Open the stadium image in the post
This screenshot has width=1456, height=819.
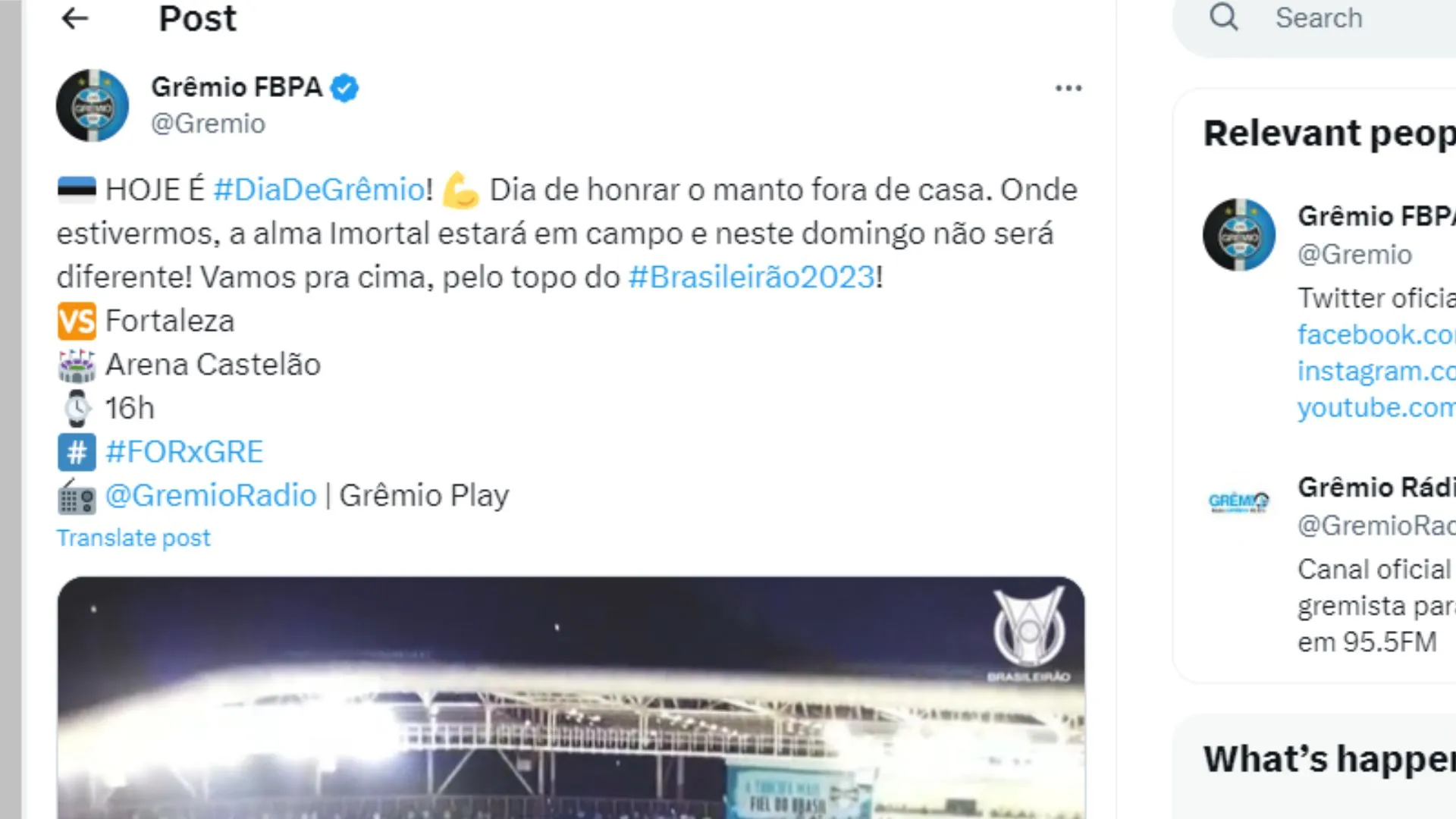[570, 698]
